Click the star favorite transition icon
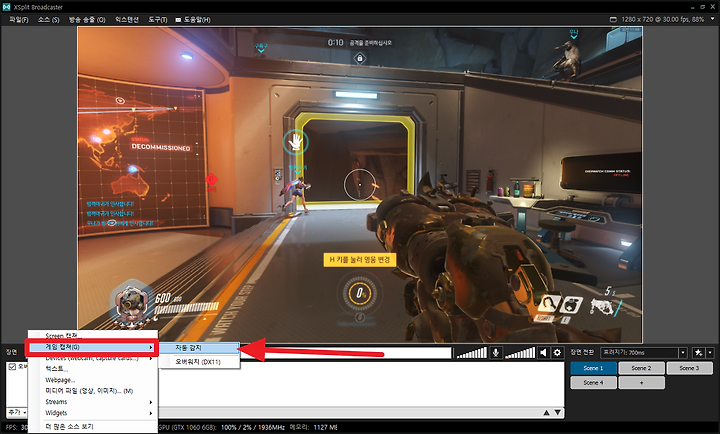Image resolution: width=720 pixels, height=434 pixels. click(698, 353)
